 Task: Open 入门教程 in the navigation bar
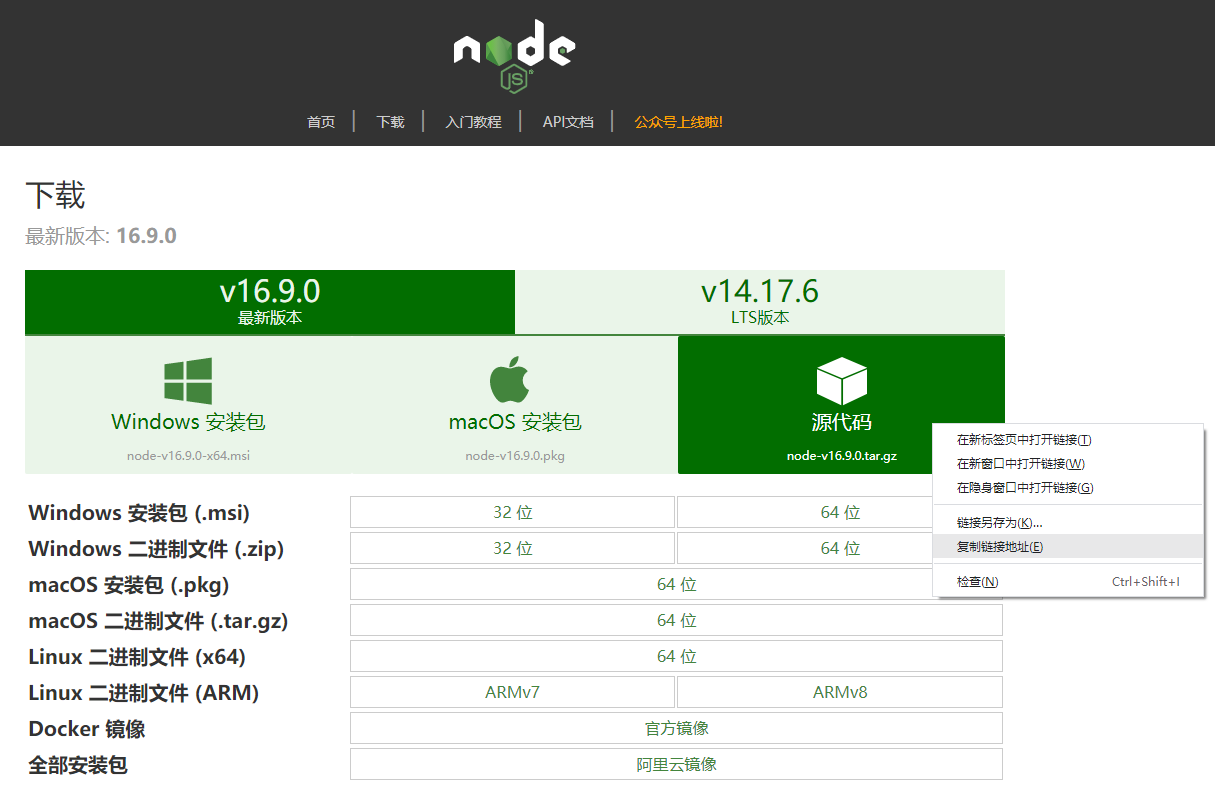click(473, 122)
